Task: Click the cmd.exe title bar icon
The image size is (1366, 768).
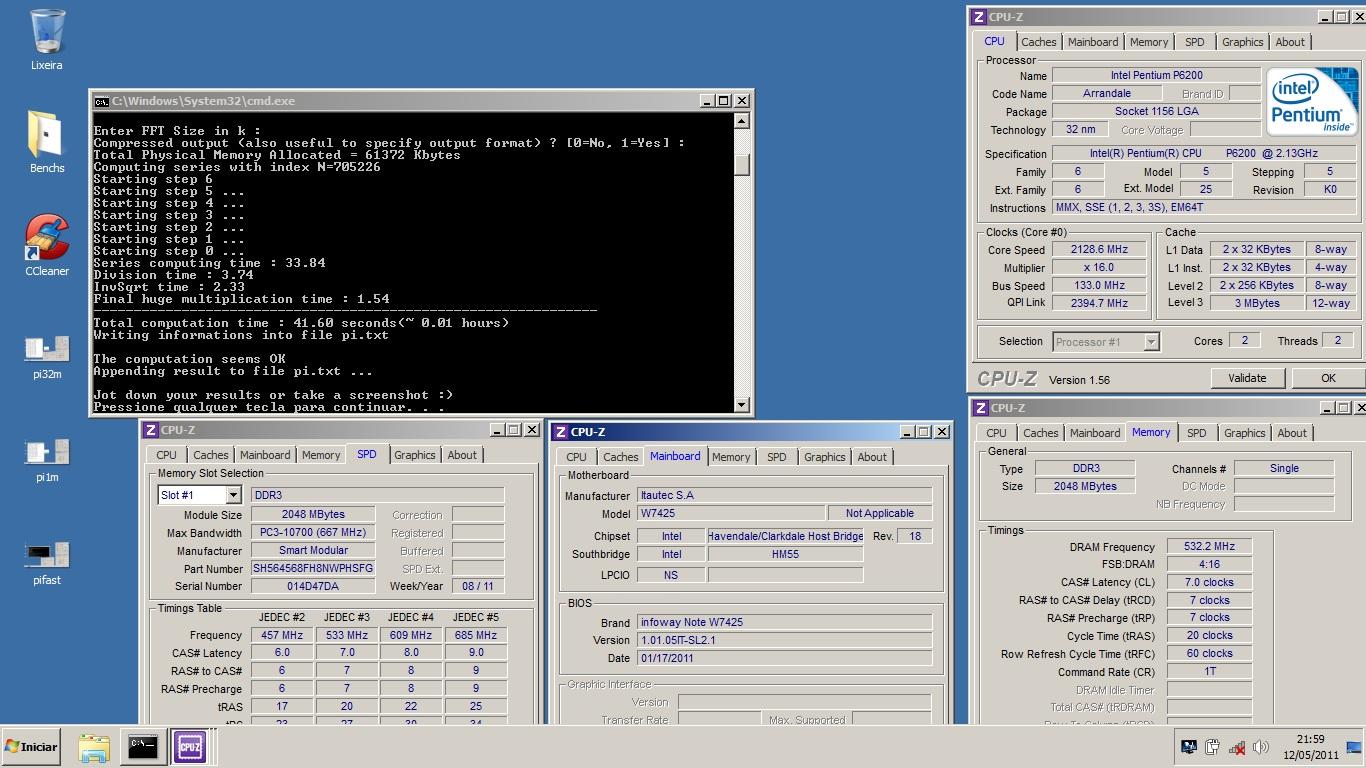Action: tap(101, 101)
